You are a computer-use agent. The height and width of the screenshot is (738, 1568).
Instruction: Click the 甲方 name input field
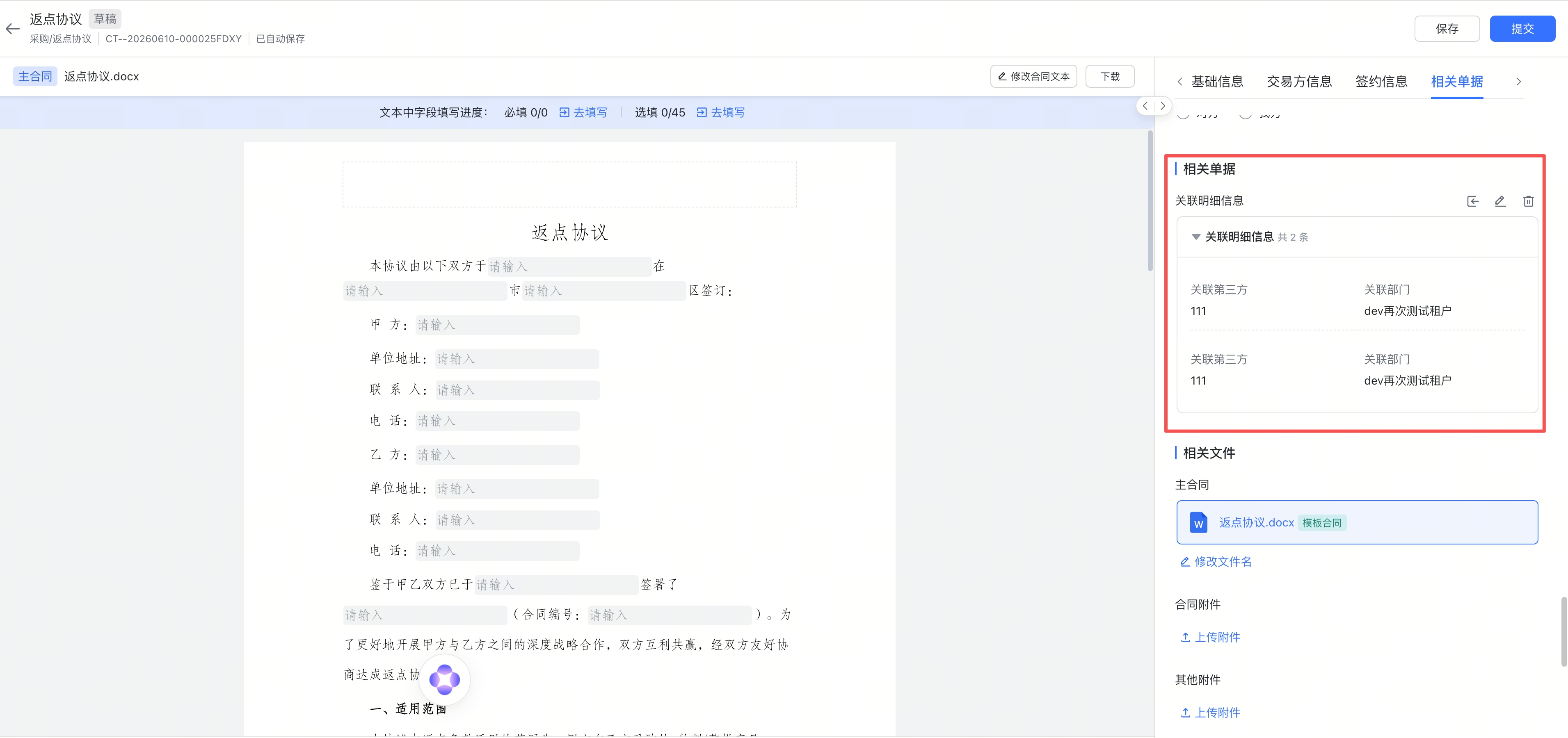[x=497, y=325]
